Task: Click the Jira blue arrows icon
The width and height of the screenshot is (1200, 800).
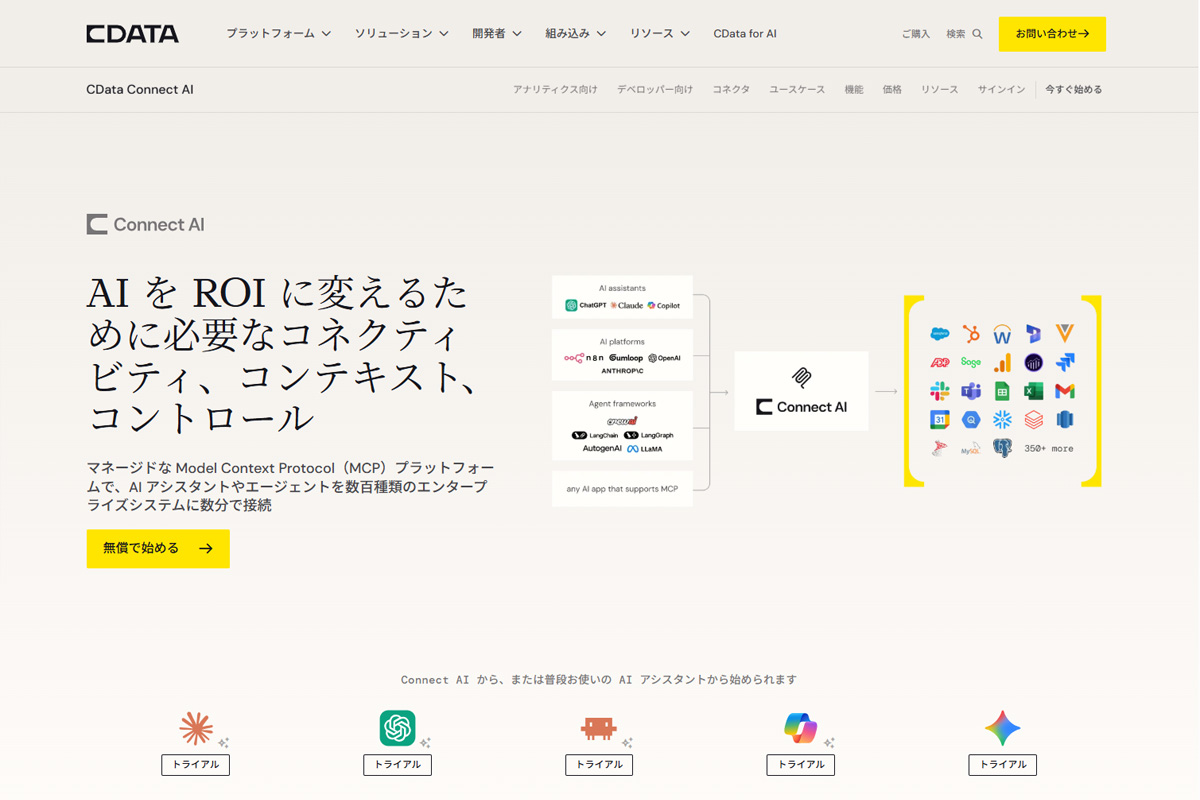Action: 1064,362
